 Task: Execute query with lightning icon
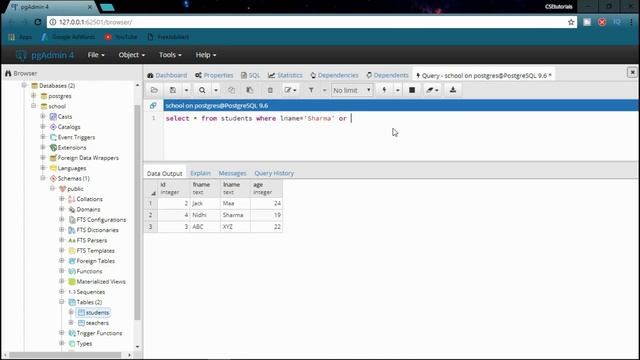tap(384, 90)
